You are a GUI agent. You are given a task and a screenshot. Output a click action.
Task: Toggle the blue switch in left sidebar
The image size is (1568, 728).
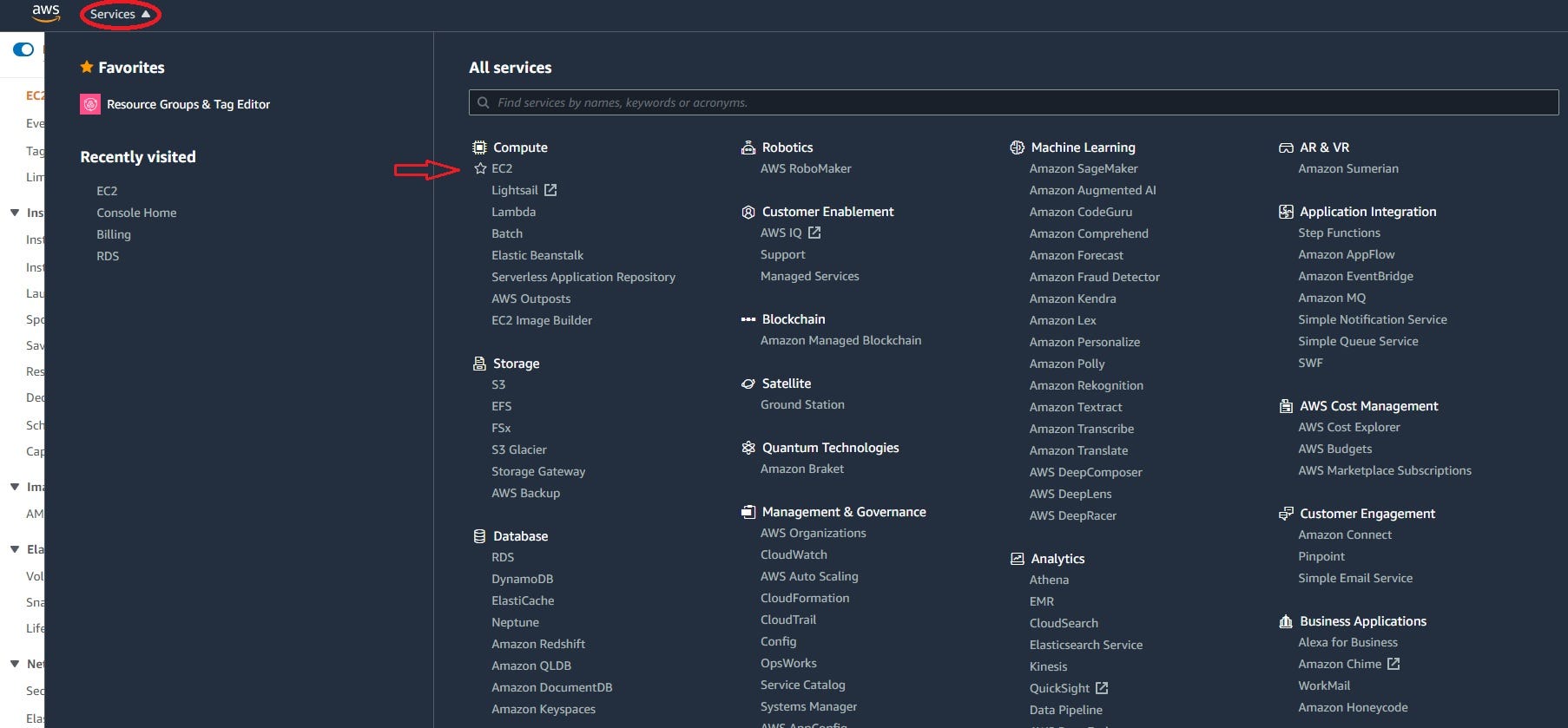click(23, 49)
